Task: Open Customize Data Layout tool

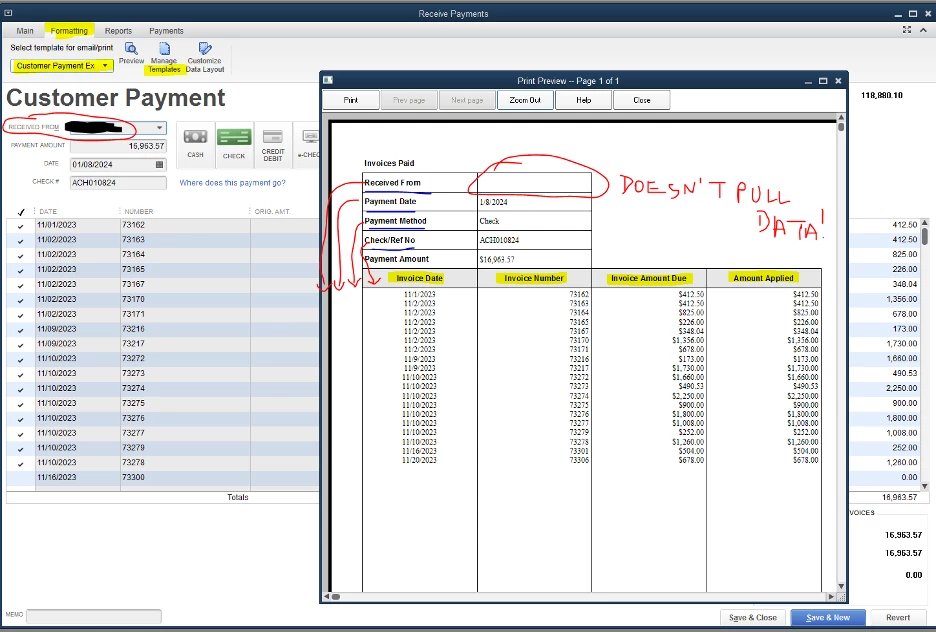Action: 205,48
